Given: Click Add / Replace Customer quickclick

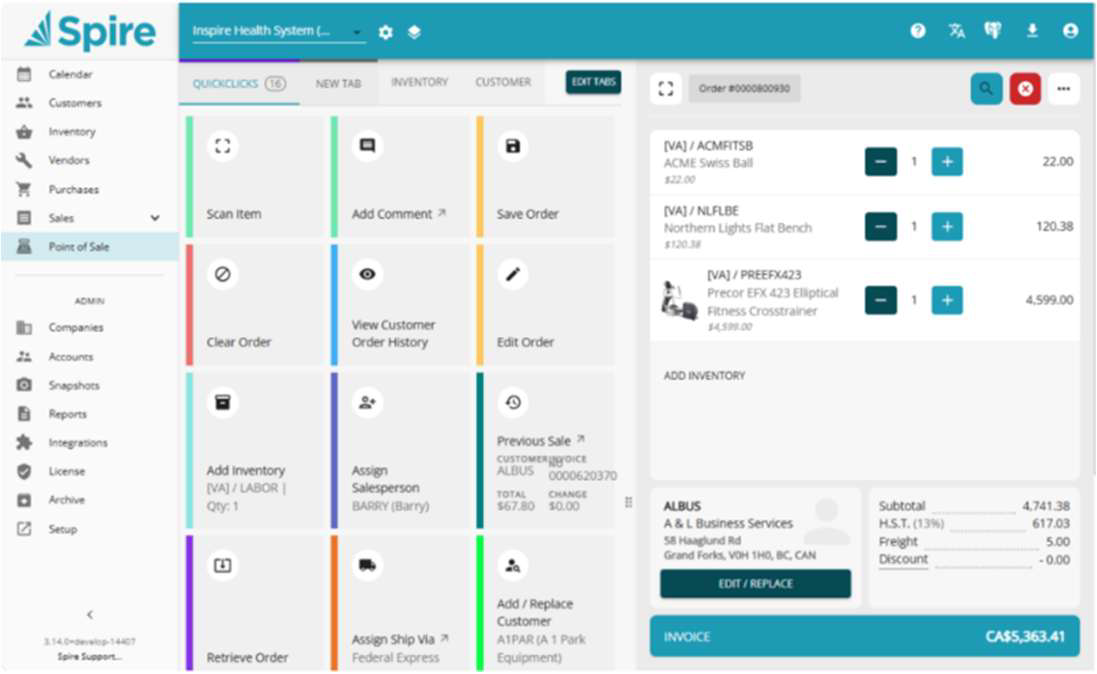Looking at the screenshot, I should point(546,603).
